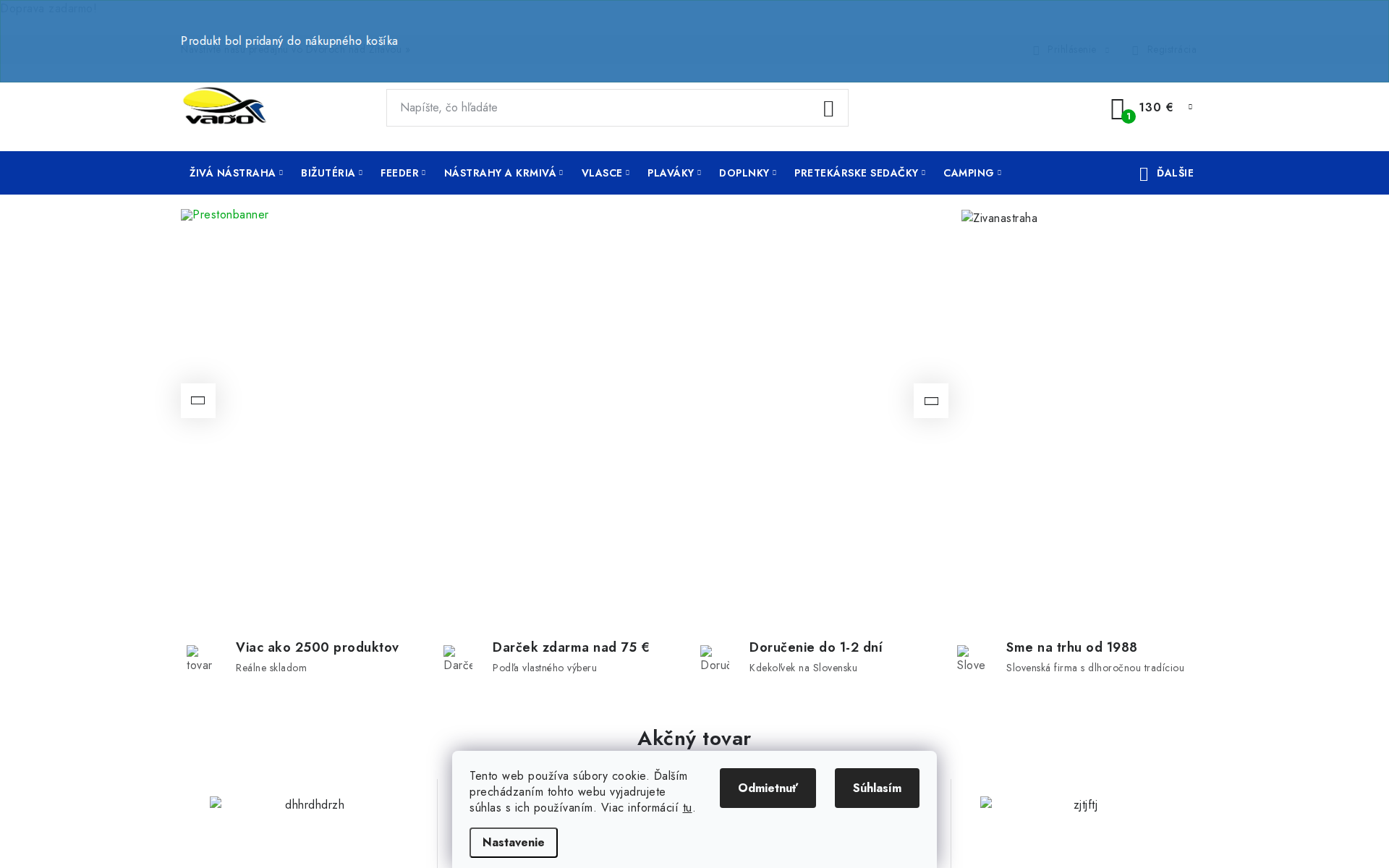Viewport: 1389px width, 868px height.
Task: Expand the cart total dropdown arrow
Action: 1190,107
